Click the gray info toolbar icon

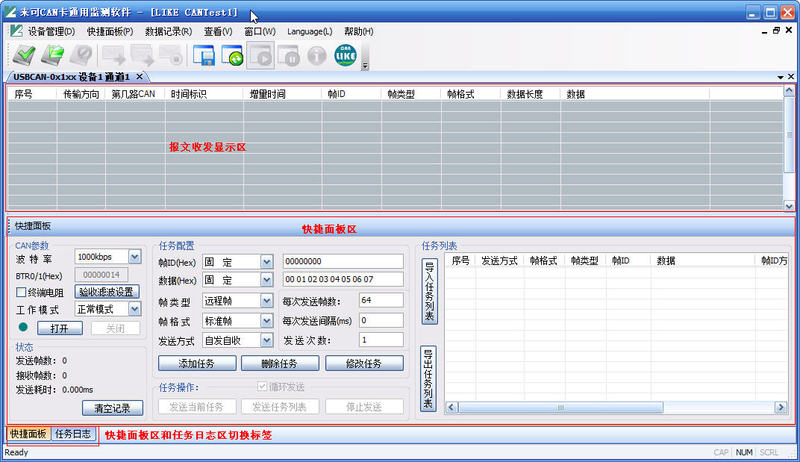[x=316, y=56]
